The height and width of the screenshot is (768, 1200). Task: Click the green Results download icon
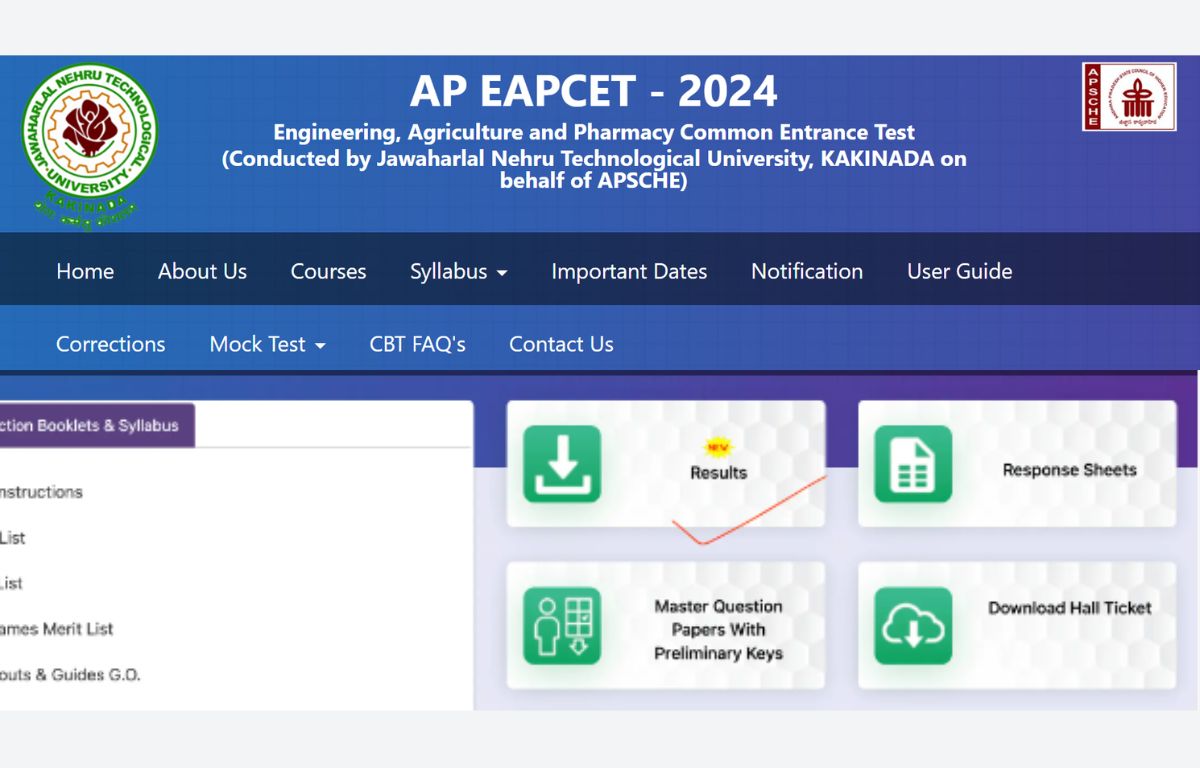point(562,464)
